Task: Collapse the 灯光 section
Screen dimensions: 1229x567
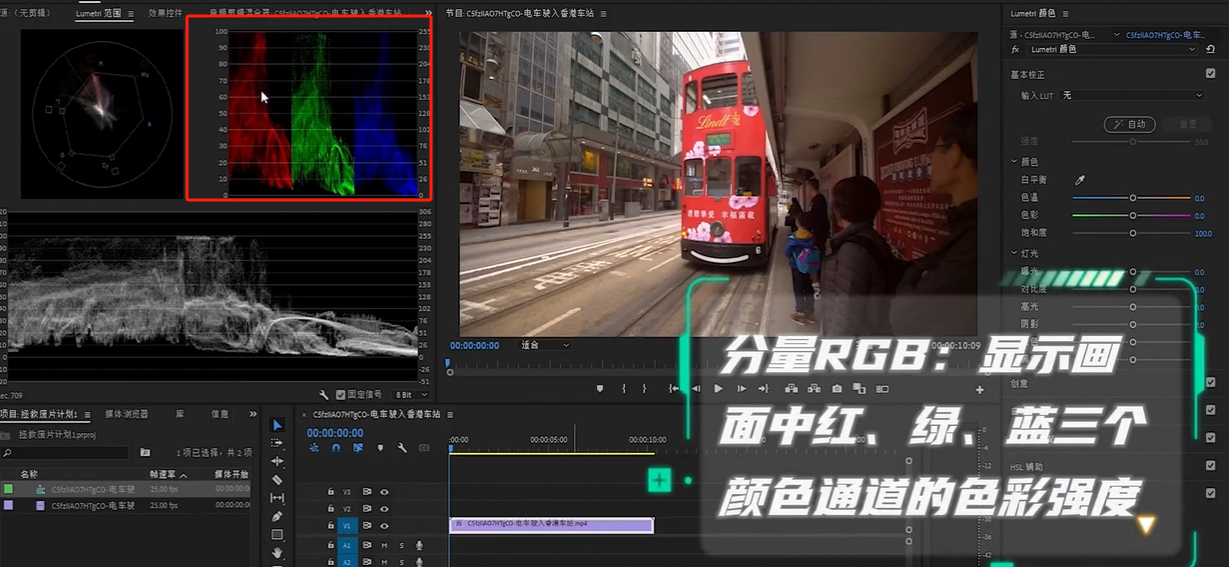Action: pyautogui.click(x=1014, y=253)
